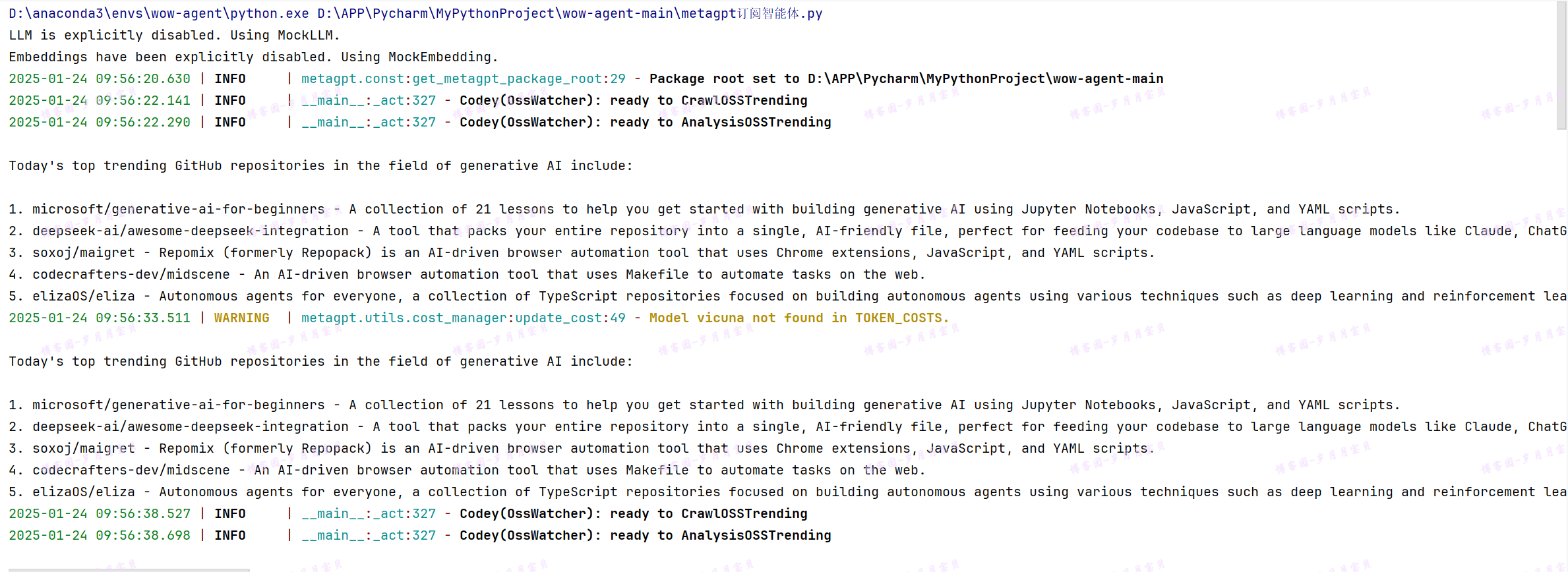
Task: Click the 'ready to CrawlOSSTrending' text at 09:56:38.527
Action: (708, 513)
